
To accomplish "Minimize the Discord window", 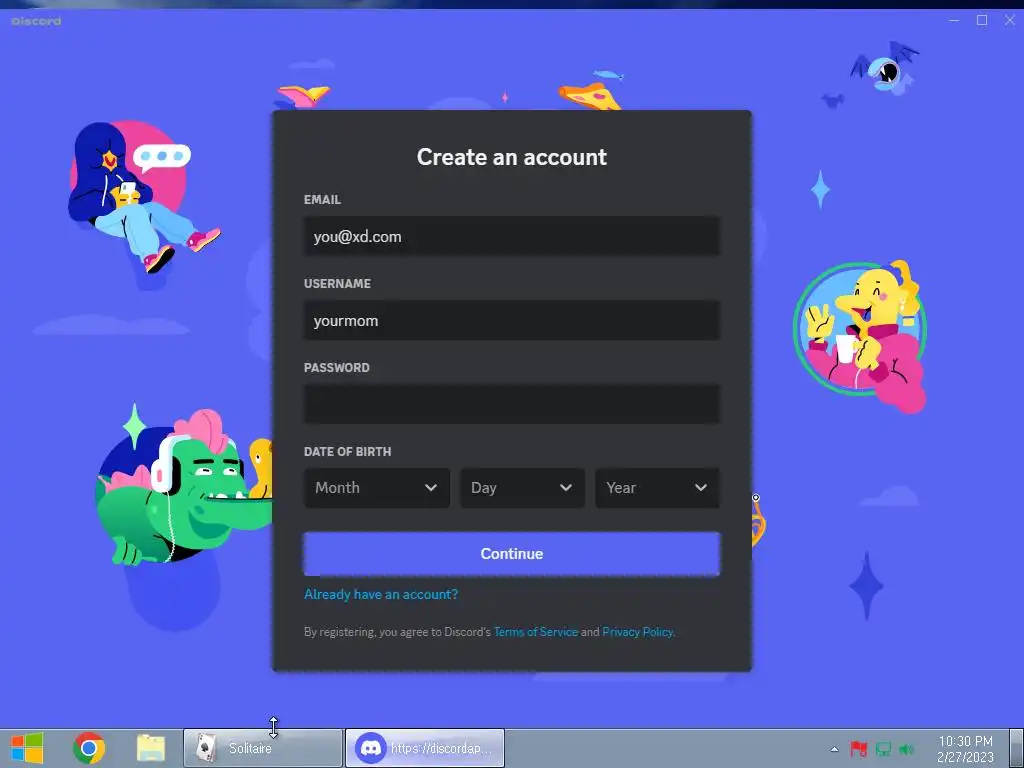I will [954, 20].
